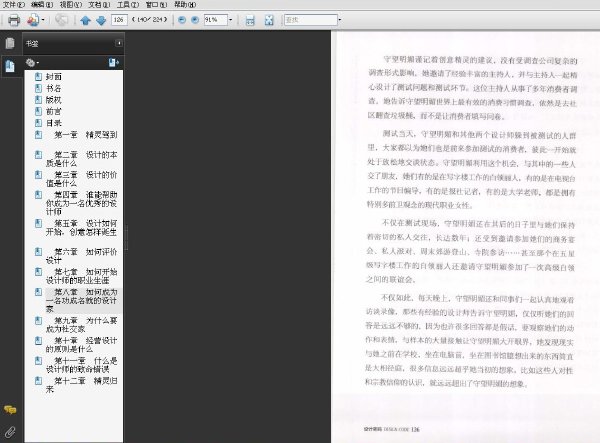Viewport: 600px width, 443px height.
Task: Click the zoom in plus button
Action: tap(195, 20)
